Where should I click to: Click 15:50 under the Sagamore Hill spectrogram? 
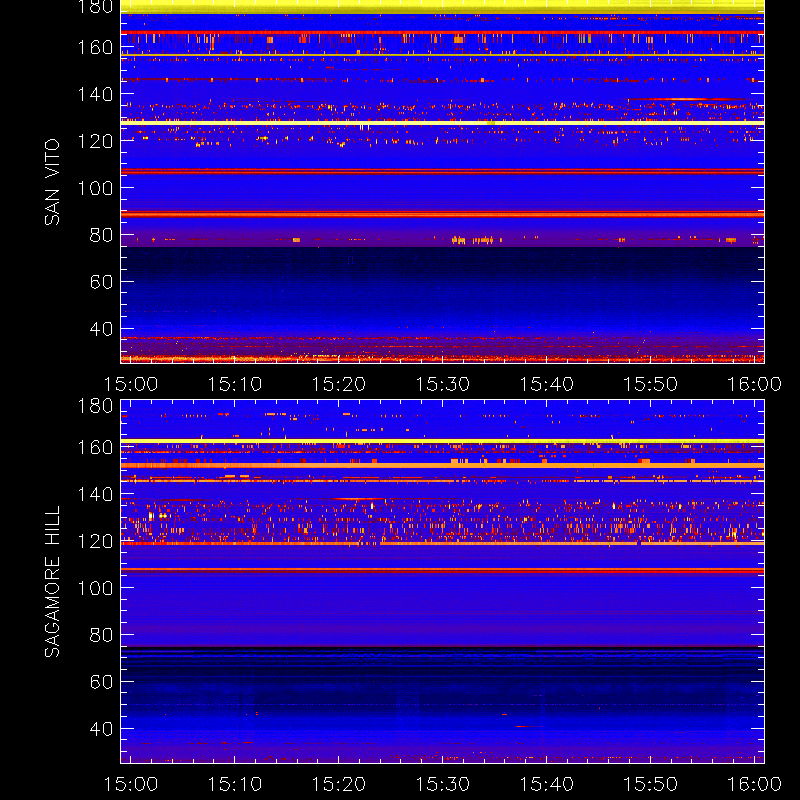coord(651,784)
